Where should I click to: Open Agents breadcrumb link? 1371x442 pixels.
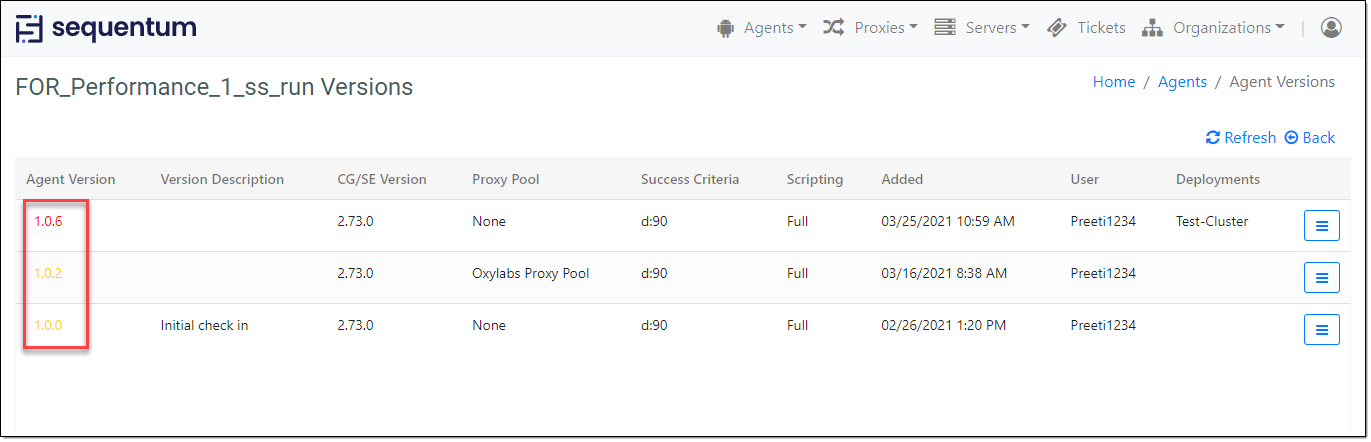pyautogui.click(x=1182, y=82)
